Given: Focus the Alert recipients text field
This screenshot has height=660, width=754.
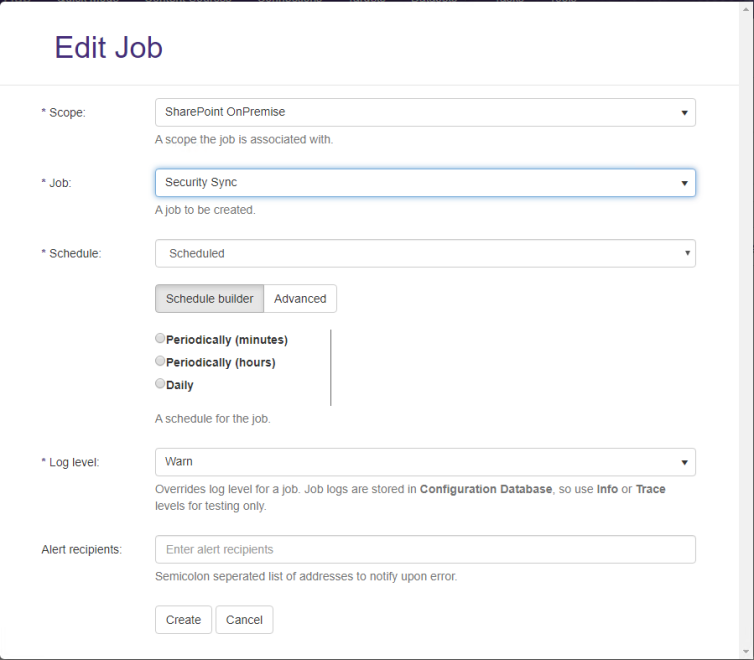Looking at the screenshot, I should [x=425, y=549].
